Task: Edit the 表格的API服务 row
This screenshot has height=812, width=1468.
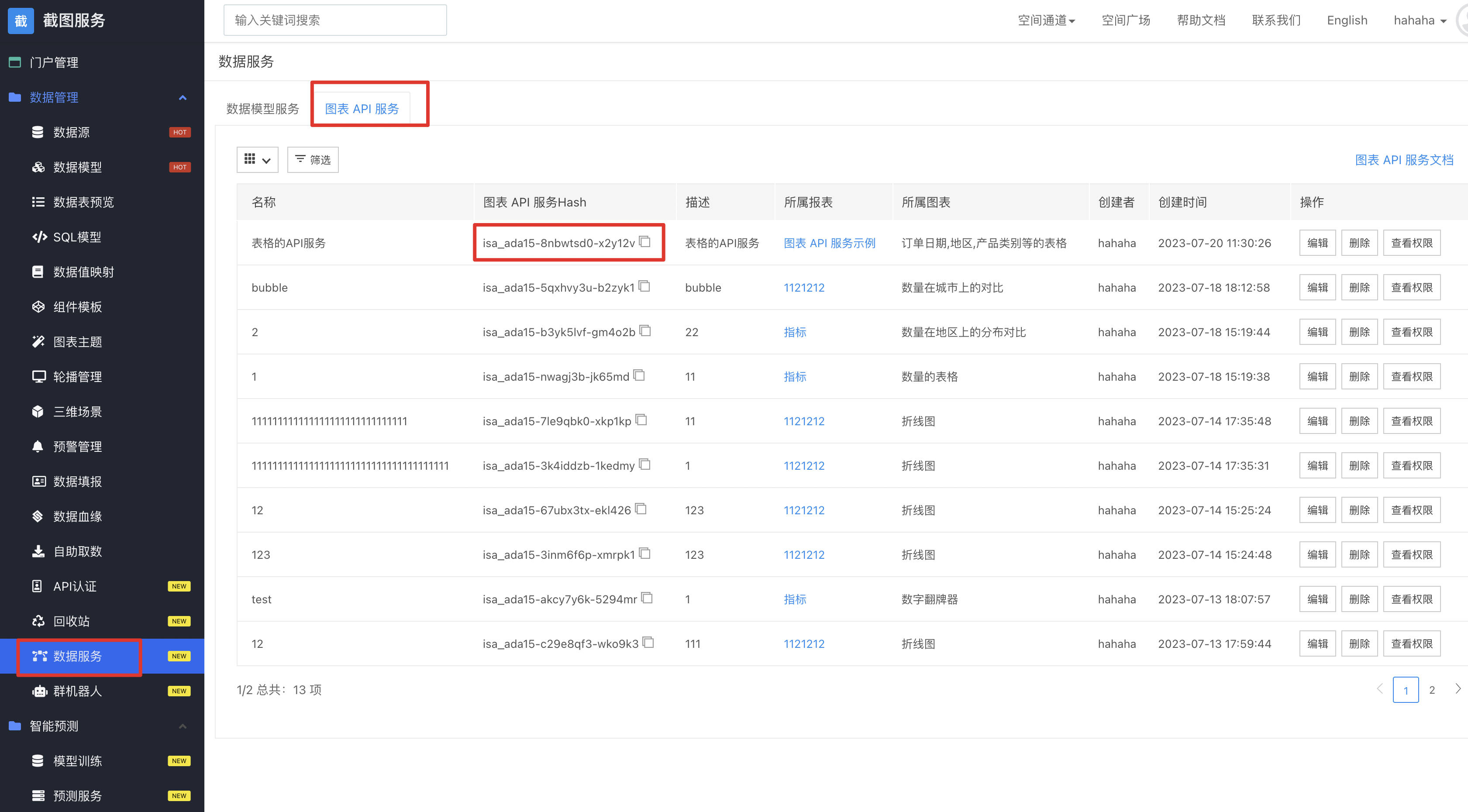Action: pos(1317,243)
